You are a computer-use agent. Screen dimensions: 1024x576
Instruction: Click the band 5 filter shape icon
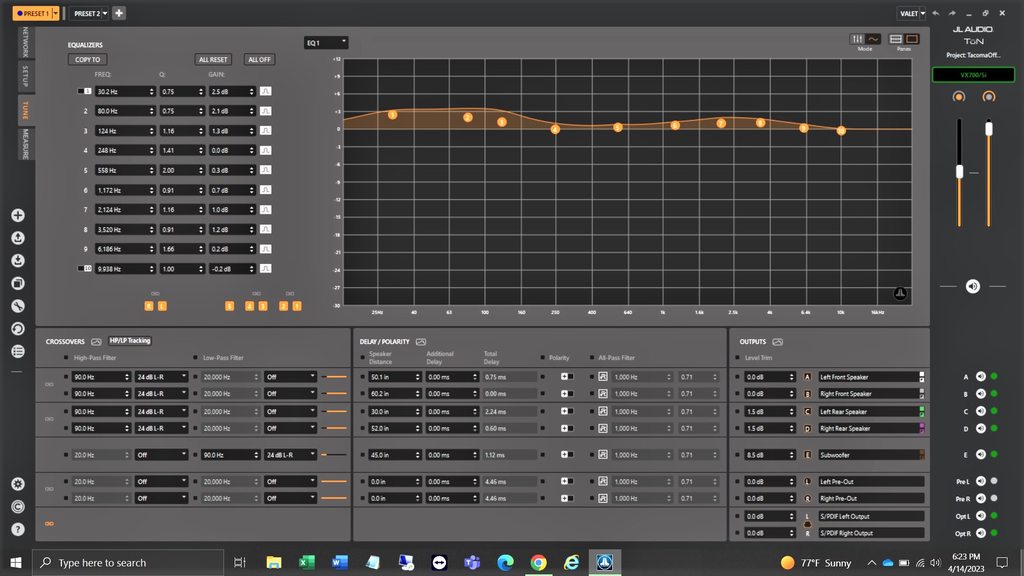tap(265, 170)
